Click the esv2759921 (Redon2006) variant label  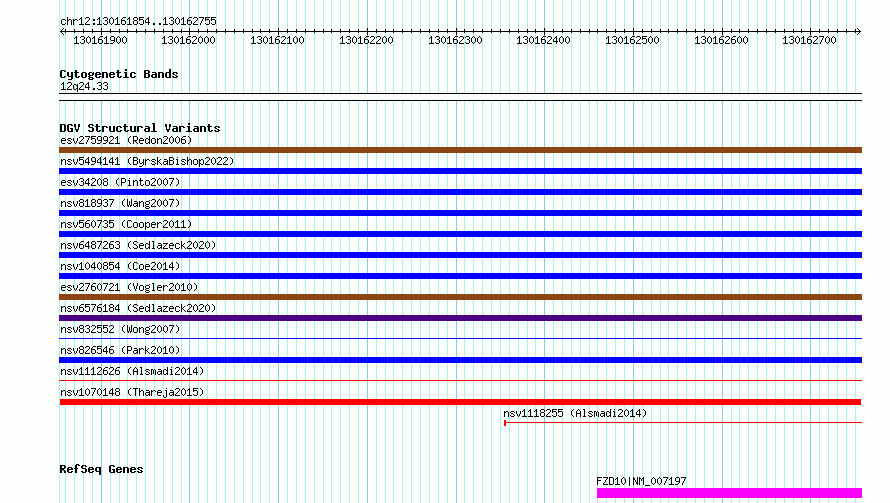coord(126,140)
